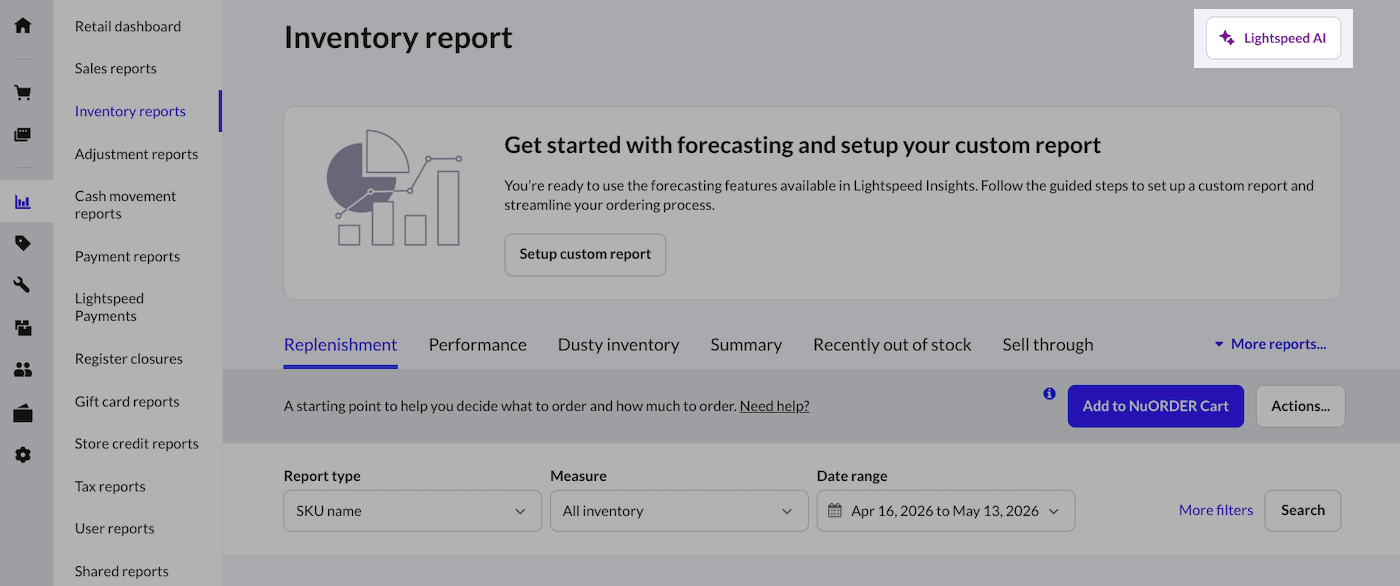The height and width of the screenshot is (586, 1400).
Task: Open the Report type SKU name dropdown
Action: [412, 511]
